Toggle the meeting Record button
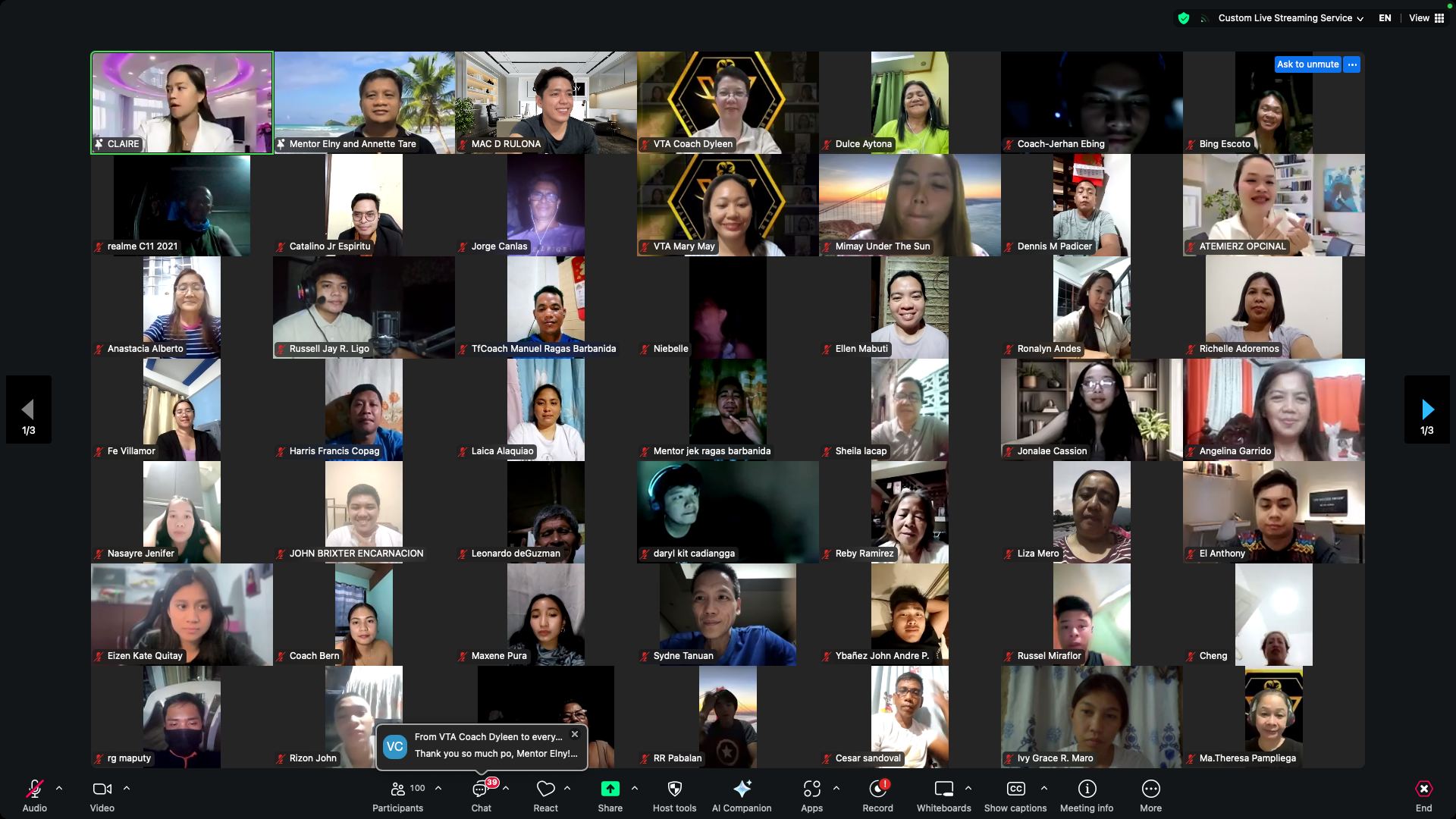 pos(877,796)
